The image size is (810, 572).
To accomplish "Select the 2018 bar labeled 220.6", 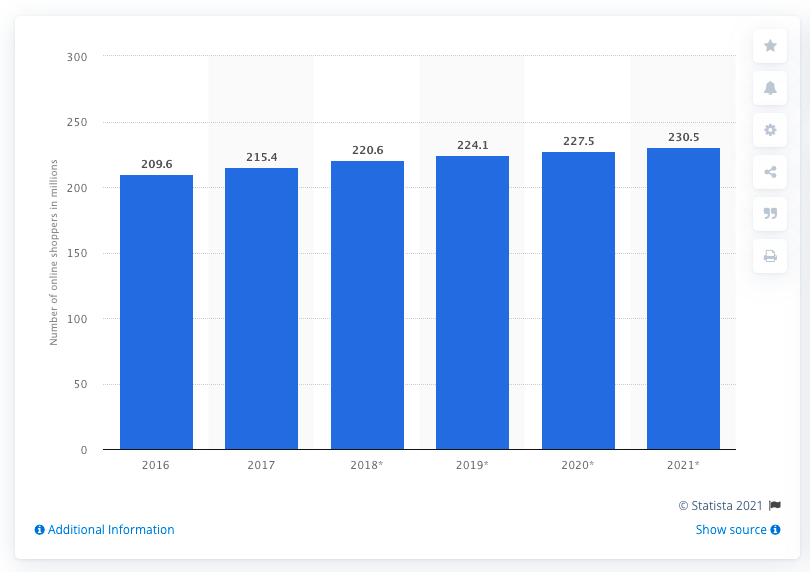I will click(x=367, y=305).
